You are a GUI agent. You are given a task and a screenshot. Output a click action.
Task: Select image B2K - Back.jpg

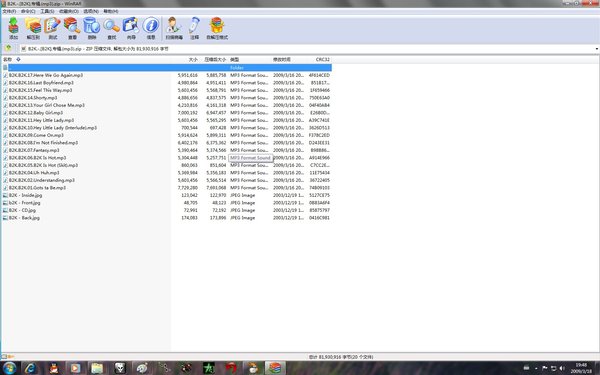[x=24, y=218]
